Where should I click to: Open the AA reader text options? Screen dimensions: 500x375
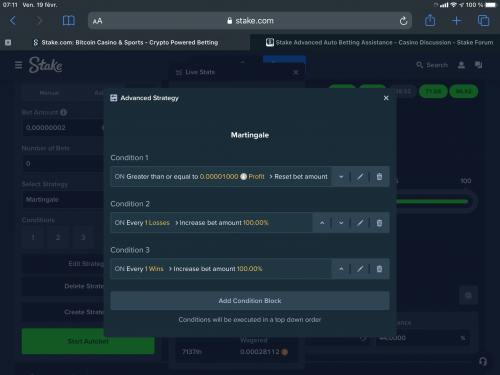pos(97,21)
